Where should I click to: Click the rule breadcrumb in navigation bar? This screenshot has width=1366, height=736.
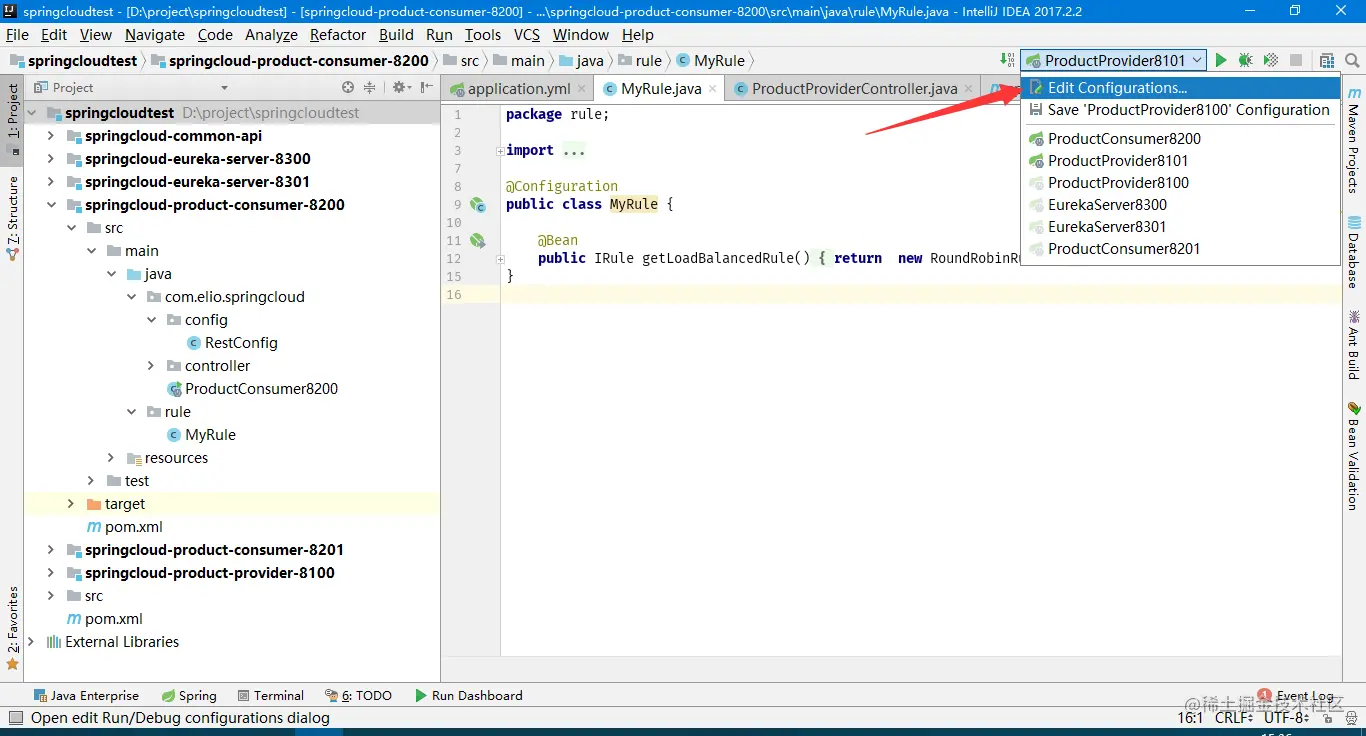(x=640, y=60)
